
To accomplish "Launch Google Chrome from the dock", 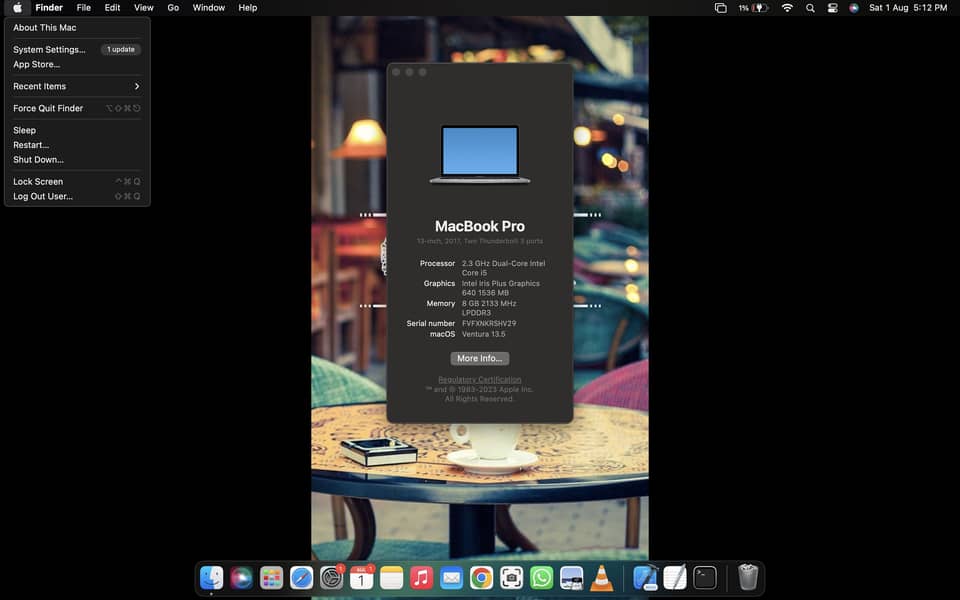I will coord(481,577).
